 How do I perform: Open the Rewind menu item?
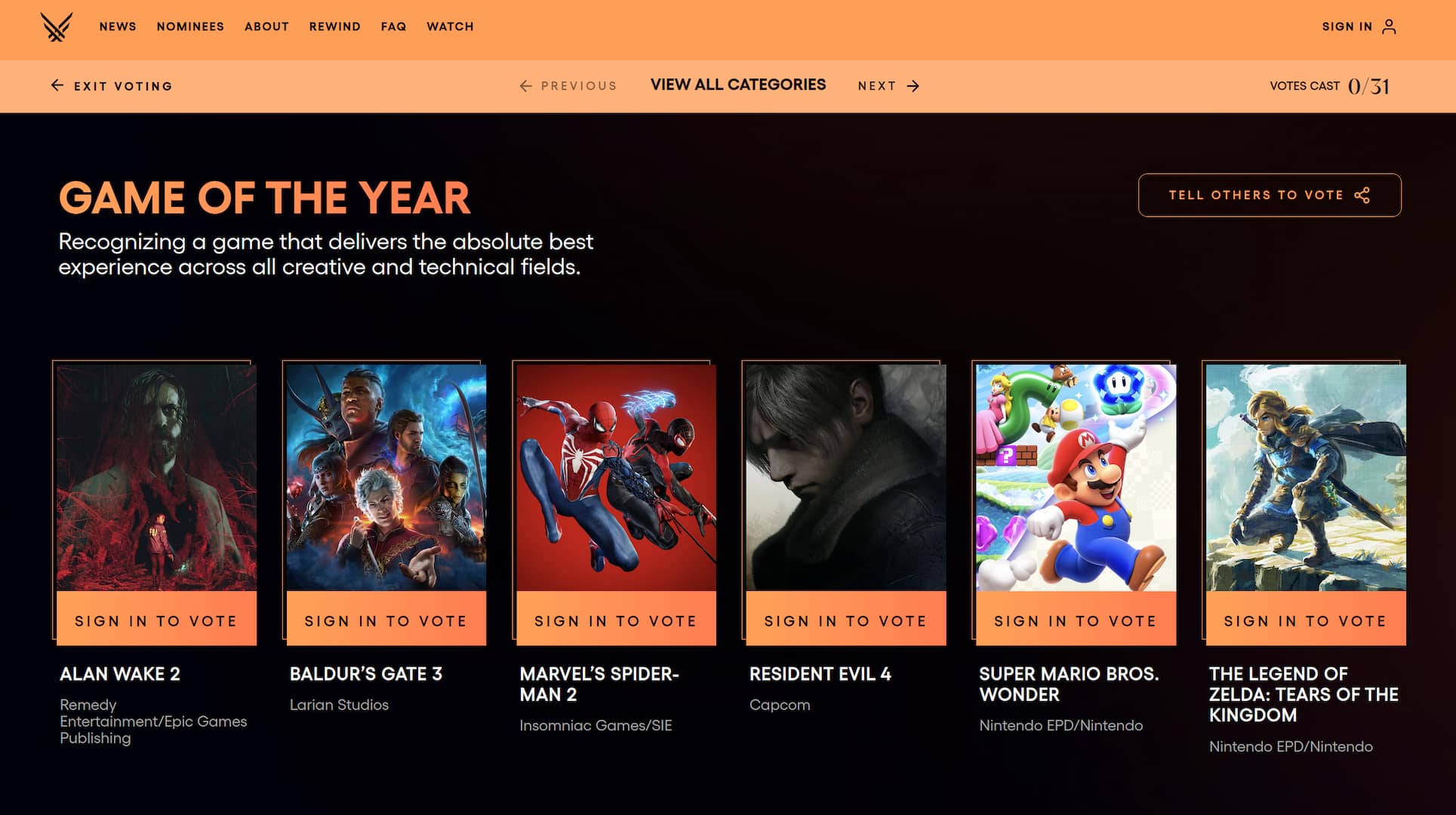point(334,26)
